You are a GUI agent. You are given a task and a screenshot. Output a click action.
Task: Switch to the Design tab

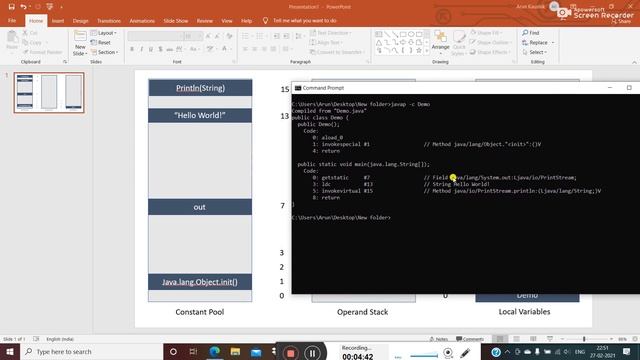coord(80,20)
